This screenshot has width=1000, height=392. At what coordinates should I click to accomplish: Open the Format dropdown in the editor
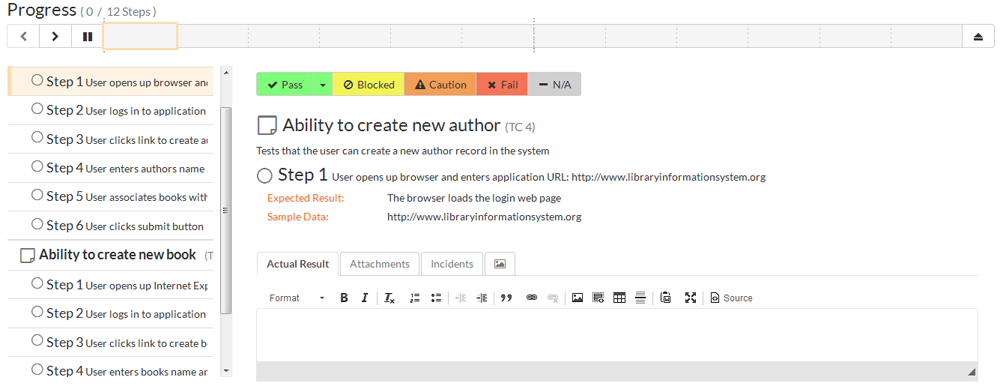pos(297,298)
